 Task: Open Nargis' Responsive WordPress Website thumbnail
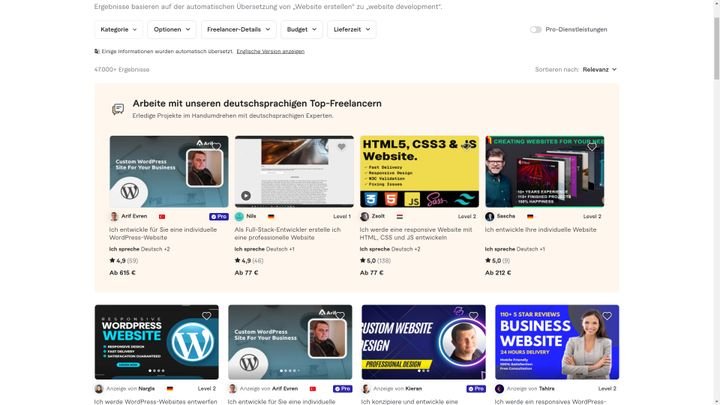[x=157, y=342]
